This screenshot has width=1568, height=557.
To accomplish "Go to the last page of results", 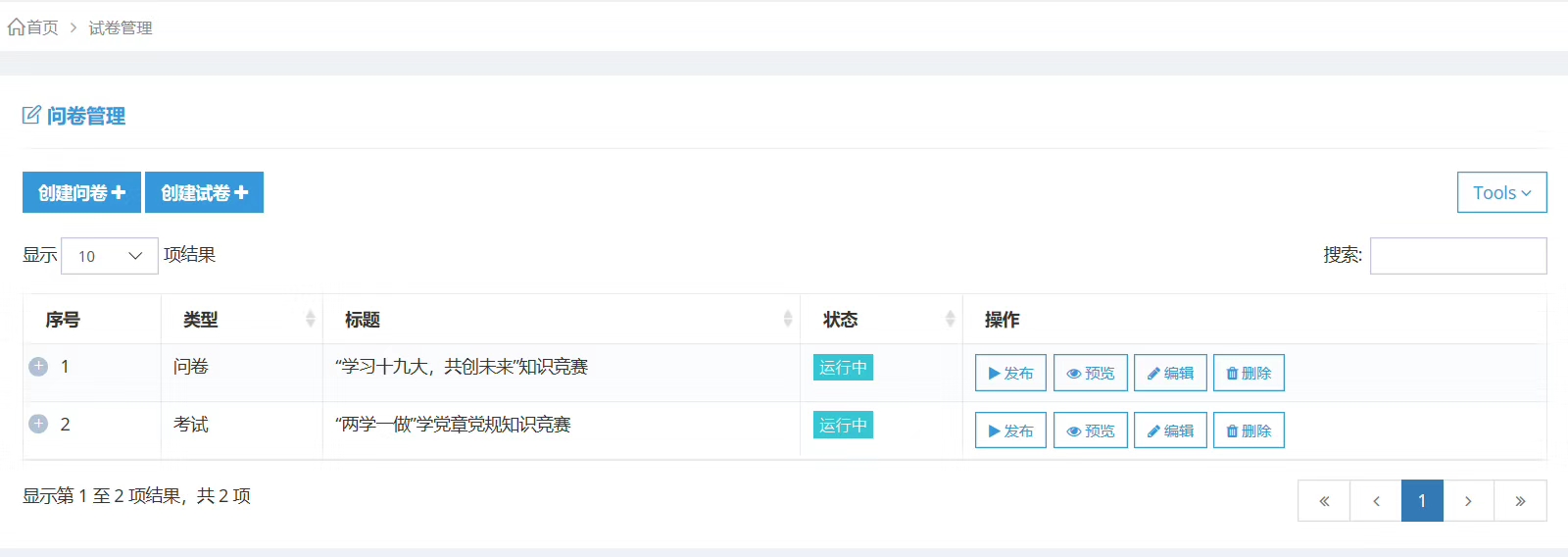I will coord(1520,501).
